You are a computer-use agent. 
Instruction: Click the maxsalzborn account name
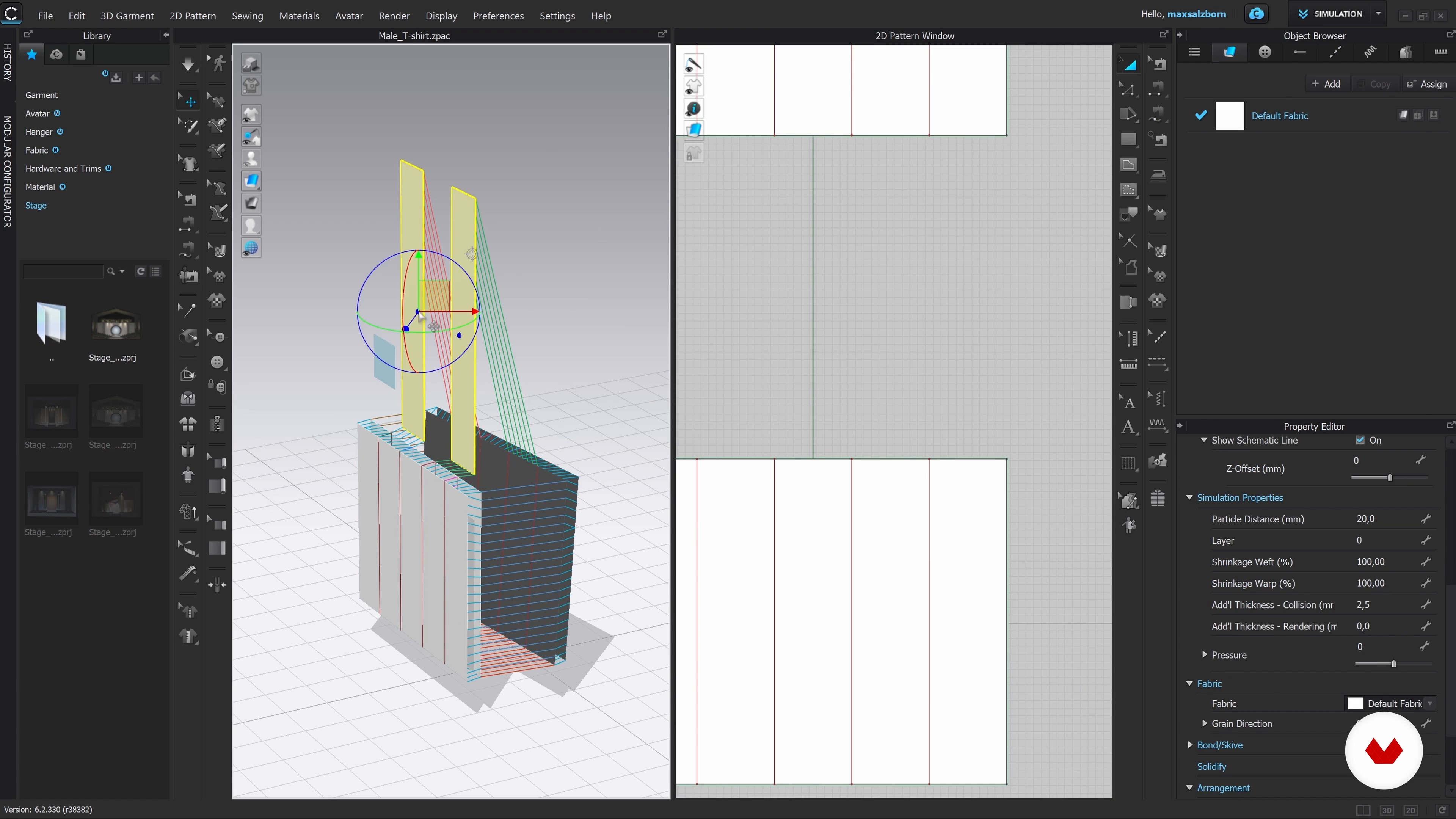pos(1197,14)
